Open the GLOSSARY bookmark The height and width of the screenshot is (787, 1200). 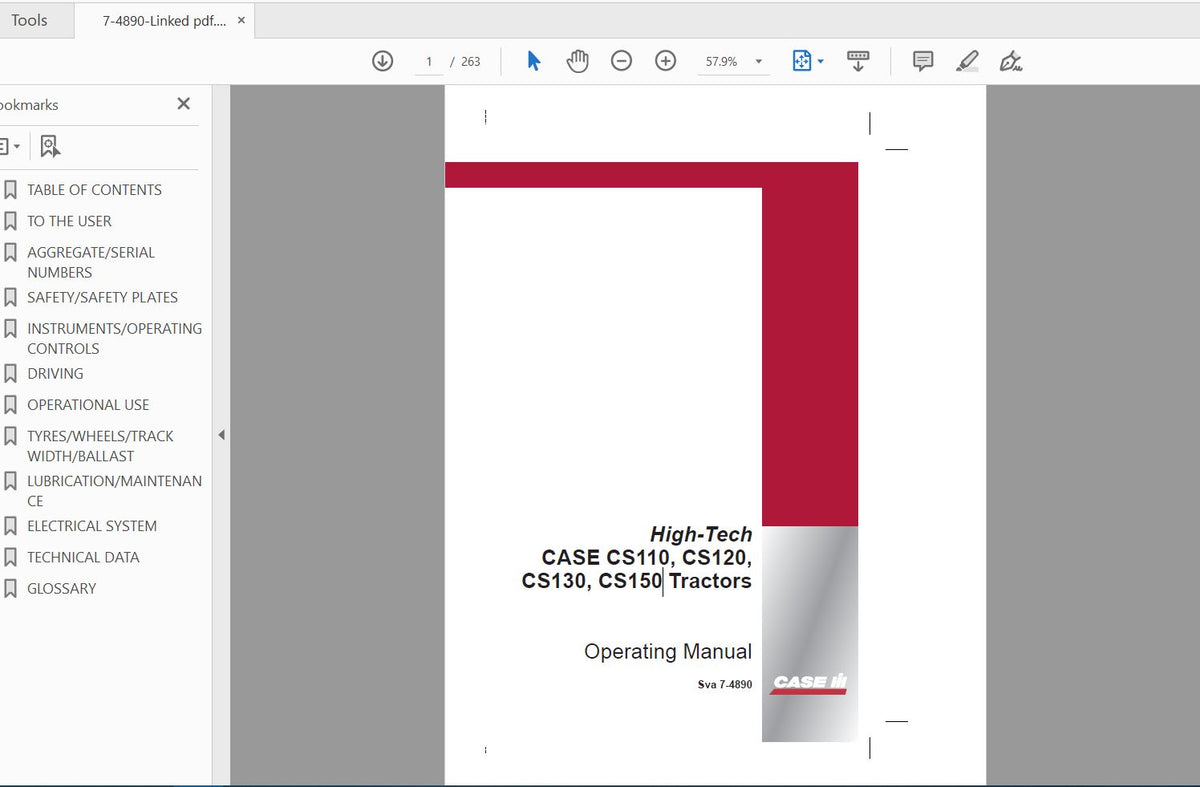pyautogui.click(x=62, y=589)
